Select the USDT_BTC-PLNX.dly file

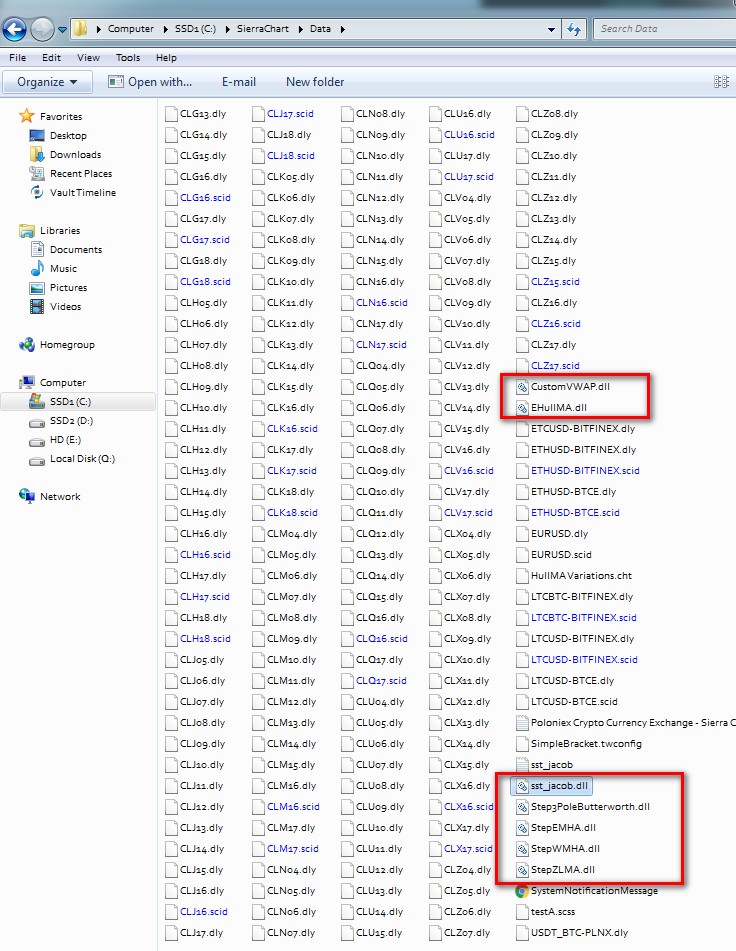[x=572, y=933]
